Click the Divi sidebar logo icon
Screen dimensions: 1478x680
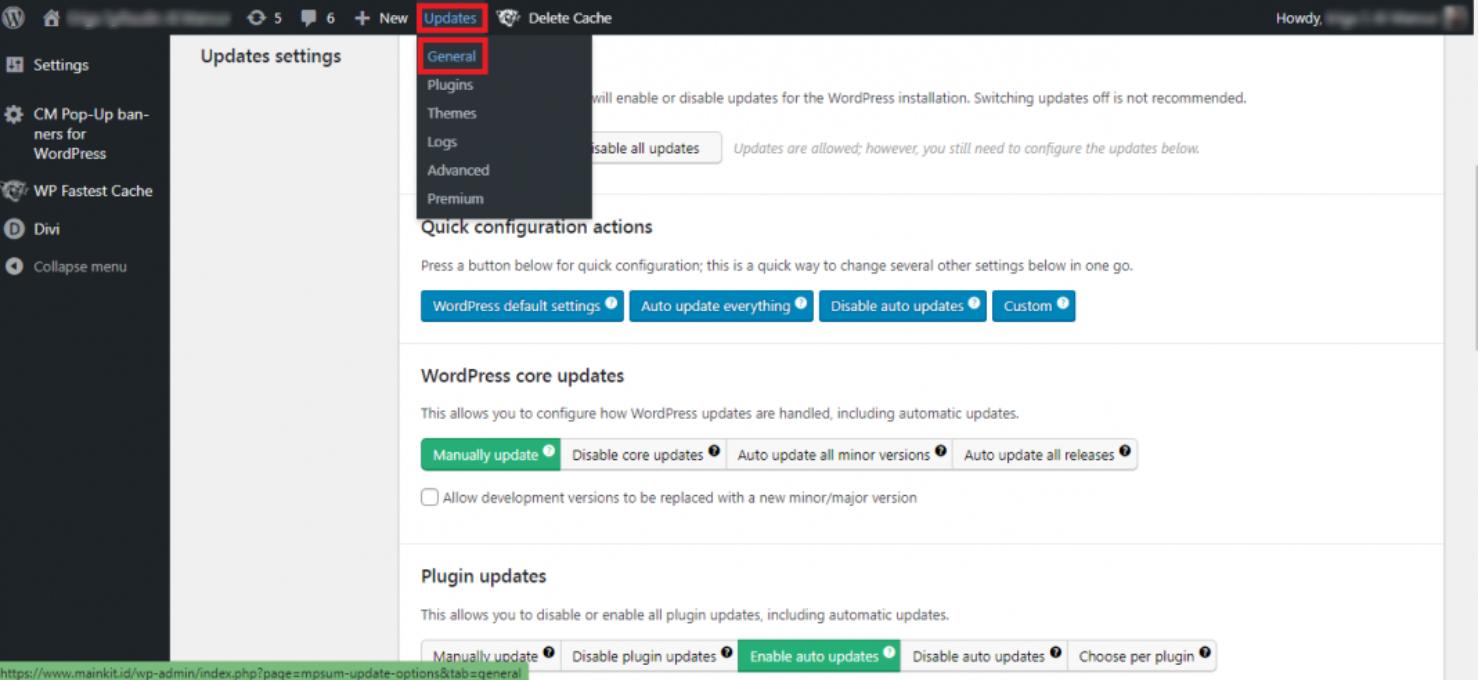pos(14,229)
